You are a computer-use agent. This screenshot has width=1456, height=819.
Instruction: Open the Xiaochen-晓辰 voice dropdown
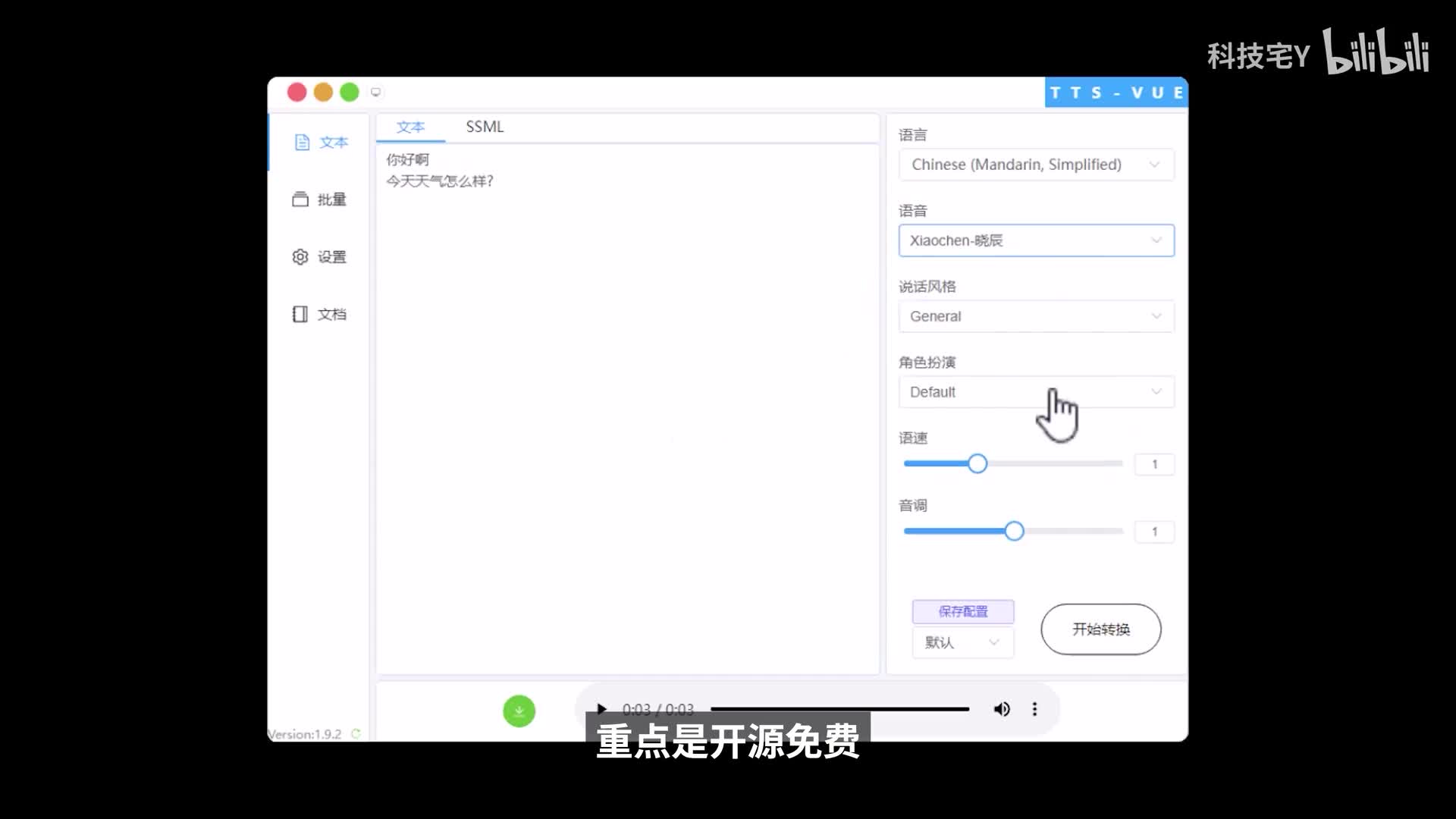pos(1036,240)
